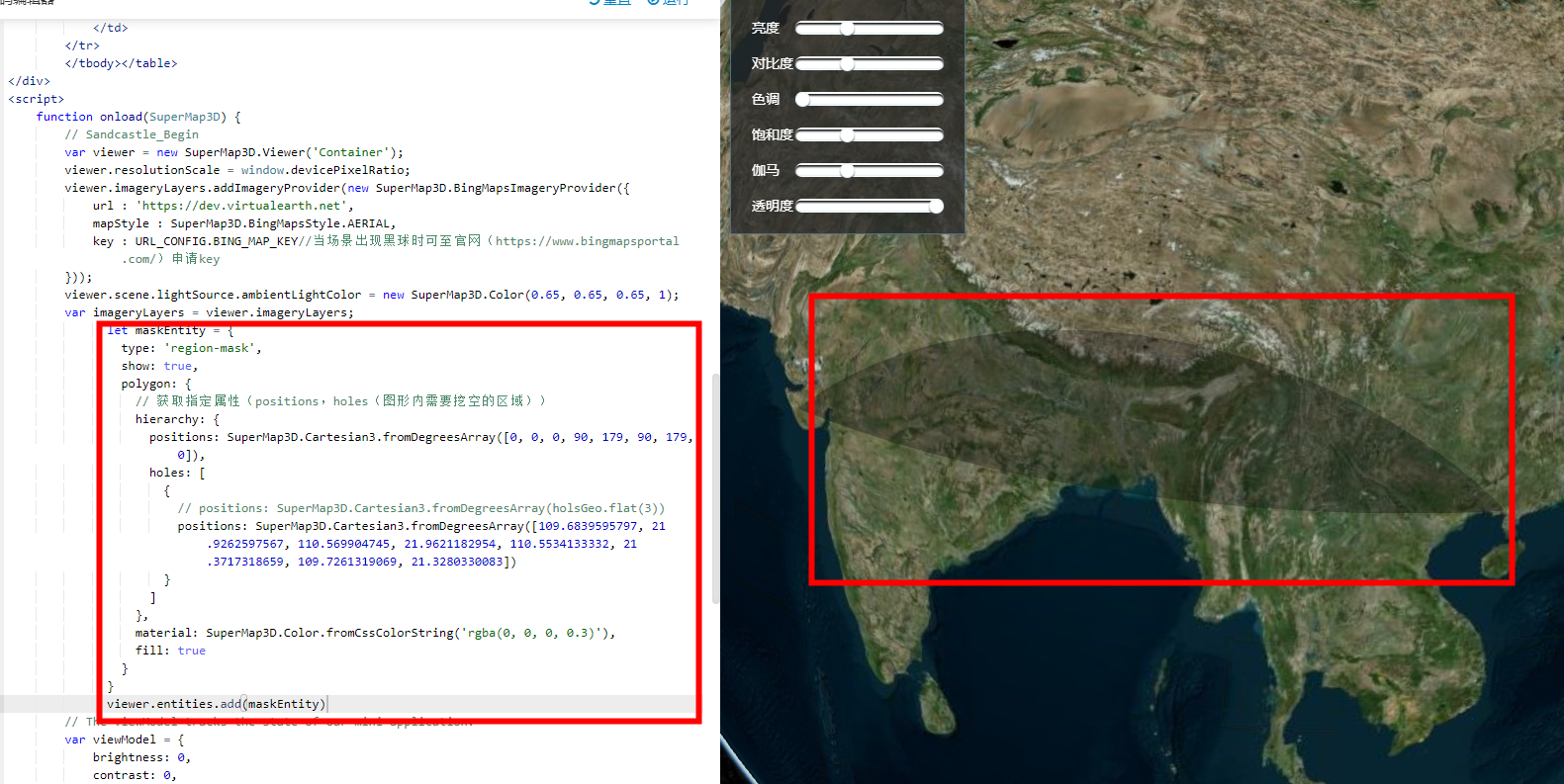
Task: Adjust the 伽马 gamma slider
Action: point(870,171)
